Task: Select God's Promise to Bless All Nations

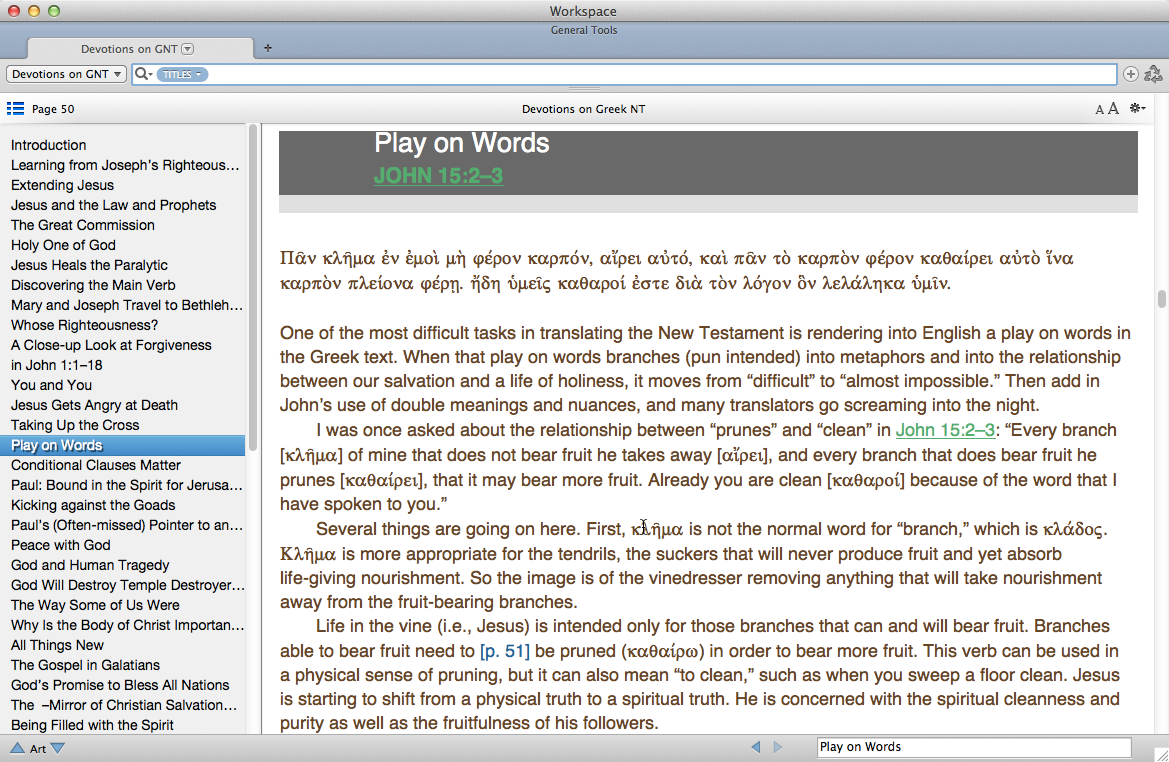Action: click(120, 685)
